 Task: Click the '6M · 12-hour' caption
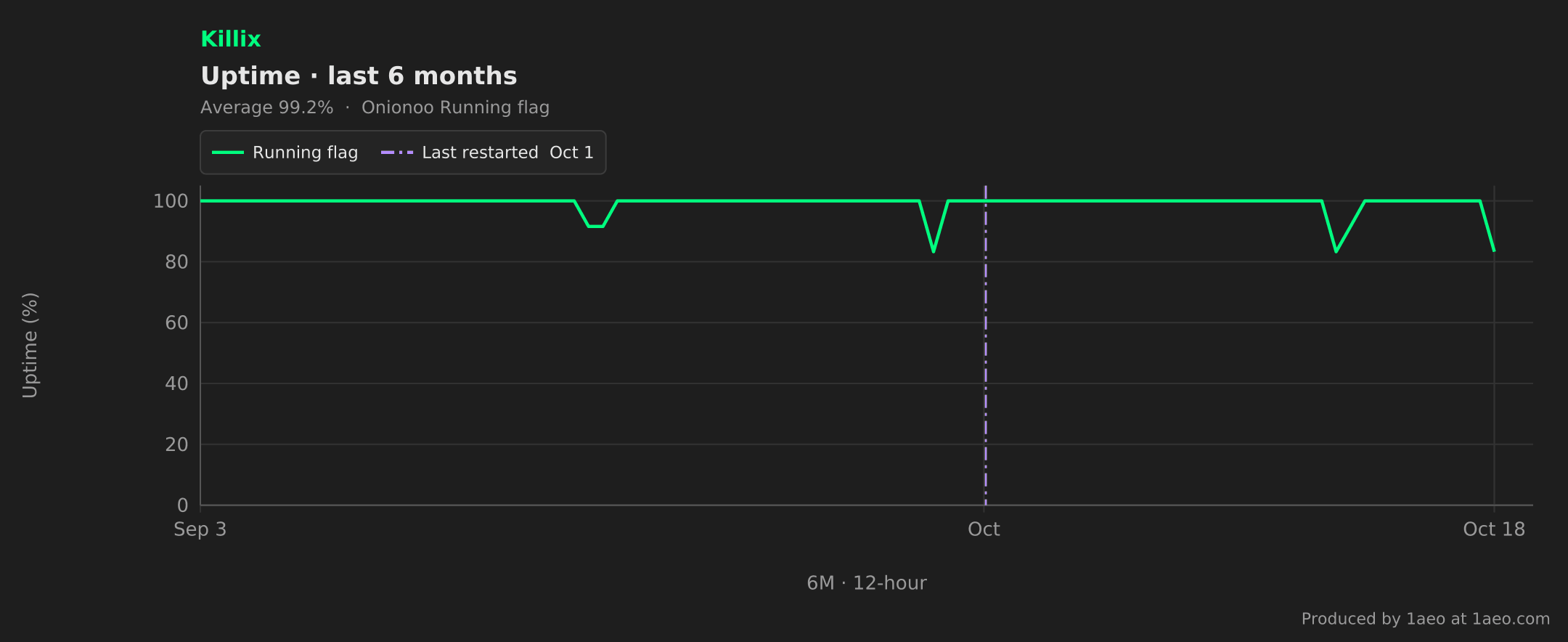(x=867, y=583)
